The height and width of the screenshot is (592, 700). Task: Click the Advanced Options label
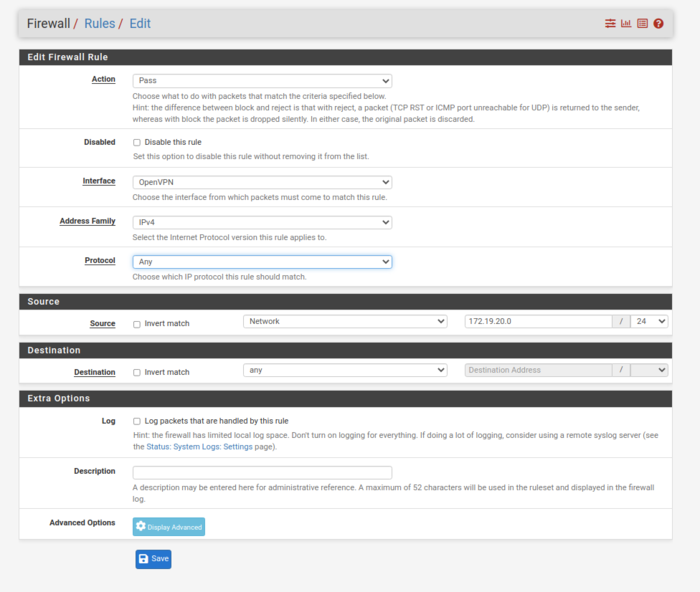pyautogui.click(x=82, y=522)
